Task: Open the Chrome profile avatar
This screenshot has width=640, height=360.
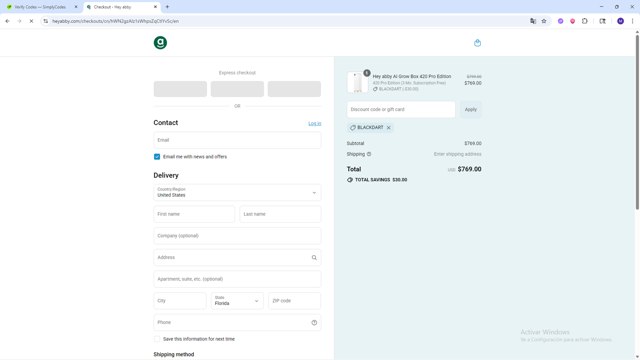Action: 620,21
